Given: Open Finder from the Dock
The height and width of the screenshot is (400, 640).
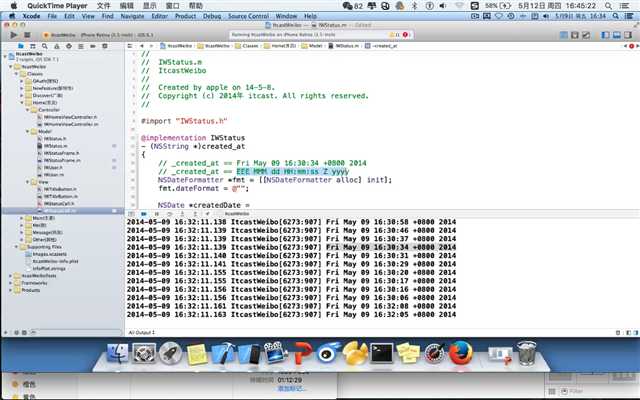Looking at the screenshot, I should pos(118,353).
